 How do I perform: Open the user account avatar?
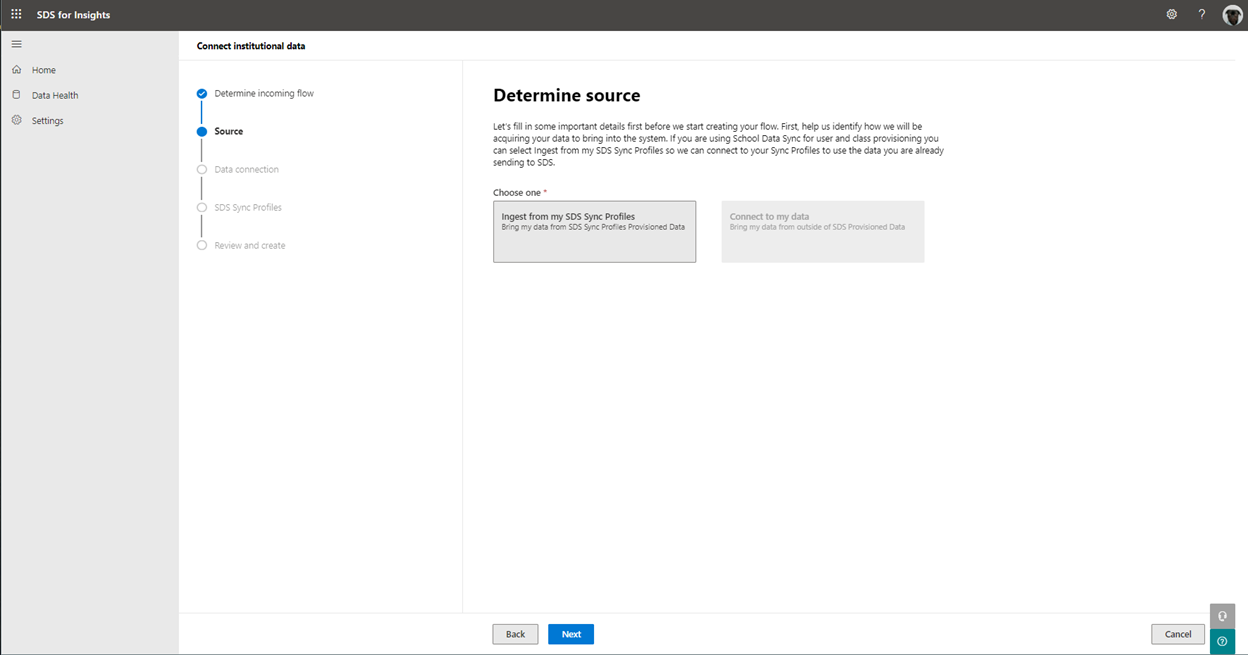point(1232,15)
